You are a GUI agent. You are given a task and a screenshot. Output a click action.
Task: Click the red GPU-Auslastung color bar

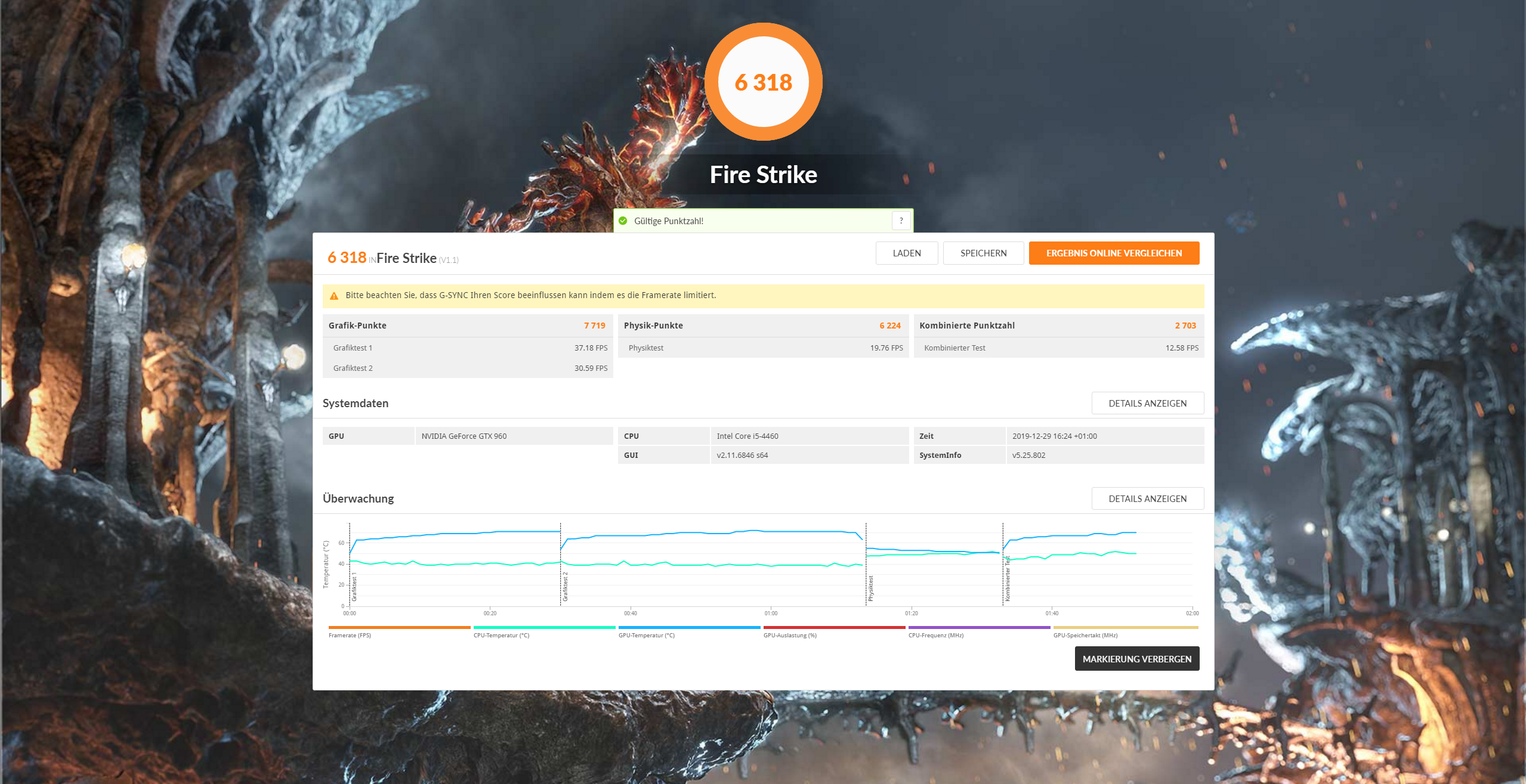[833, 627]
